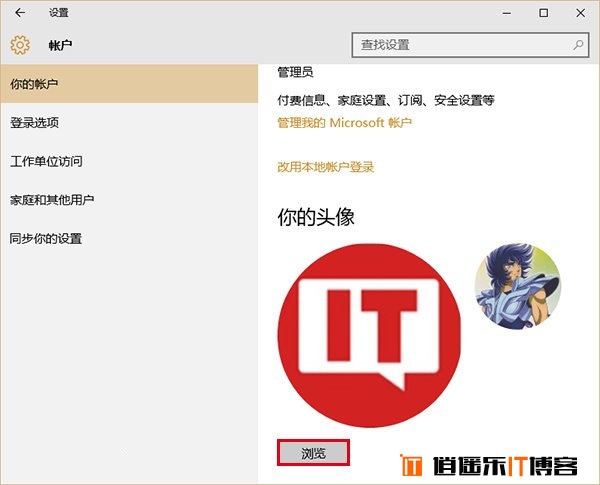Click the 管理员 text
This screenshot has width=600, height=485.
pyautogui.click(x=295, y=72)
